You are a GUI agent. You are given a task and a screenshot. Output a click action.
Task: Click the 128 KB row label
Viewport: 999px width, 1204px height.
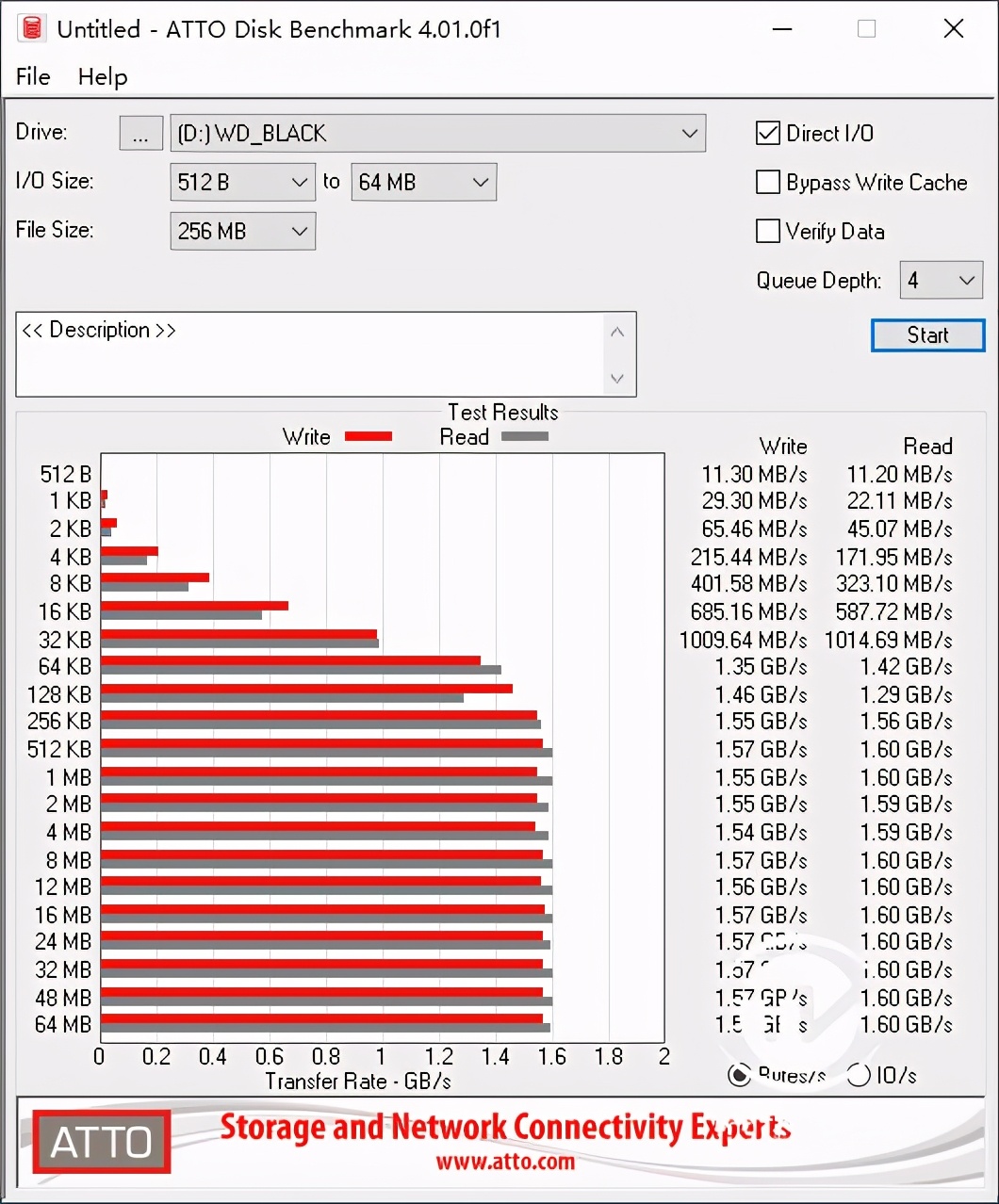(x=59, y=694)
